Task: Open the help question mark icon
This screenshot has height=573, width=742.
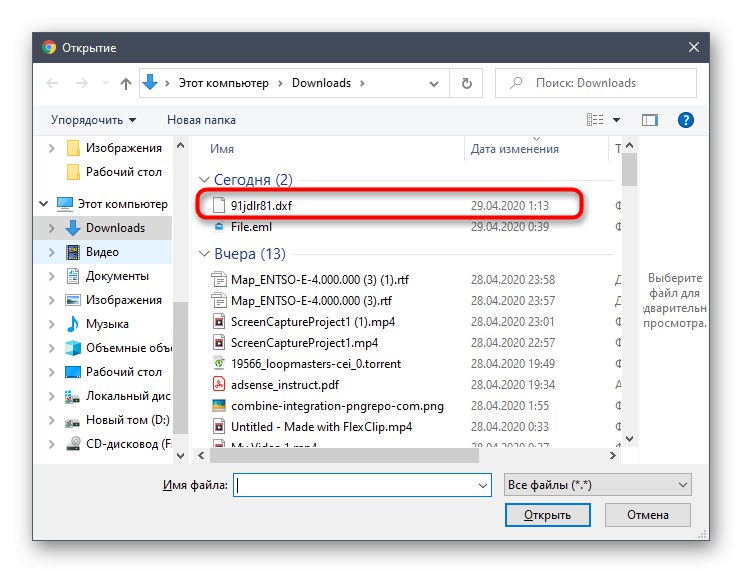Action: [x=685, y=120]
